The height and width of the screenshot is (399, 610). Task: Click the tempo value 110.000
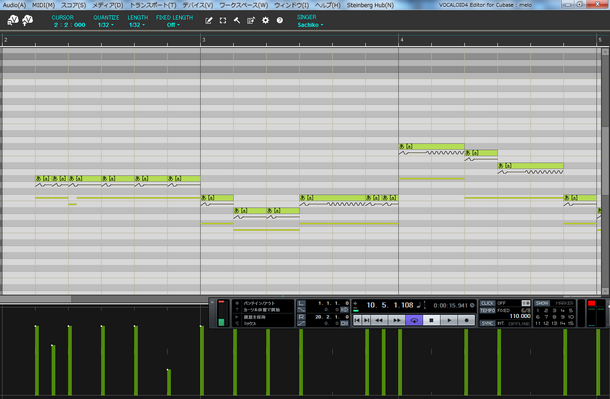coord(520,316)
